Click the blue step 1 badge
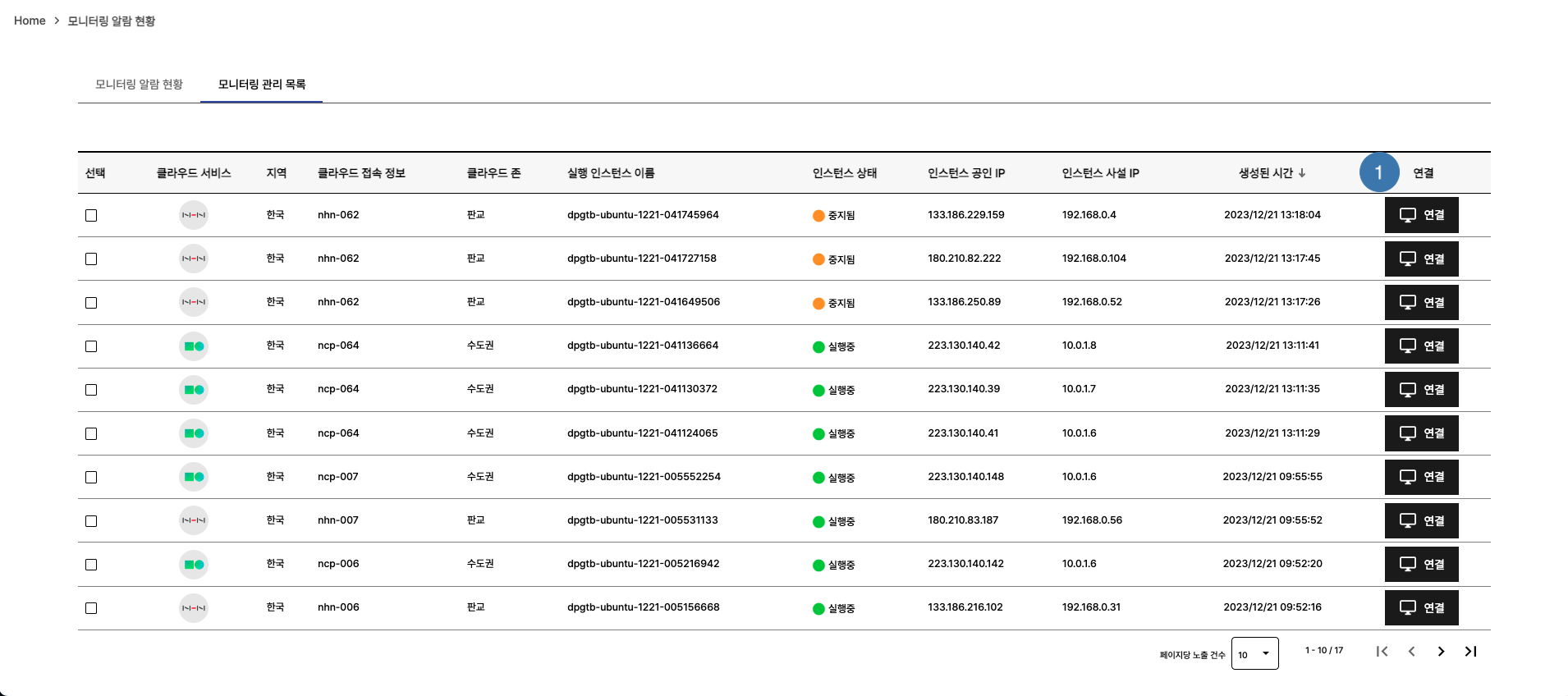The height and width of the screenshot is (696, 1568). point(1378,172)
